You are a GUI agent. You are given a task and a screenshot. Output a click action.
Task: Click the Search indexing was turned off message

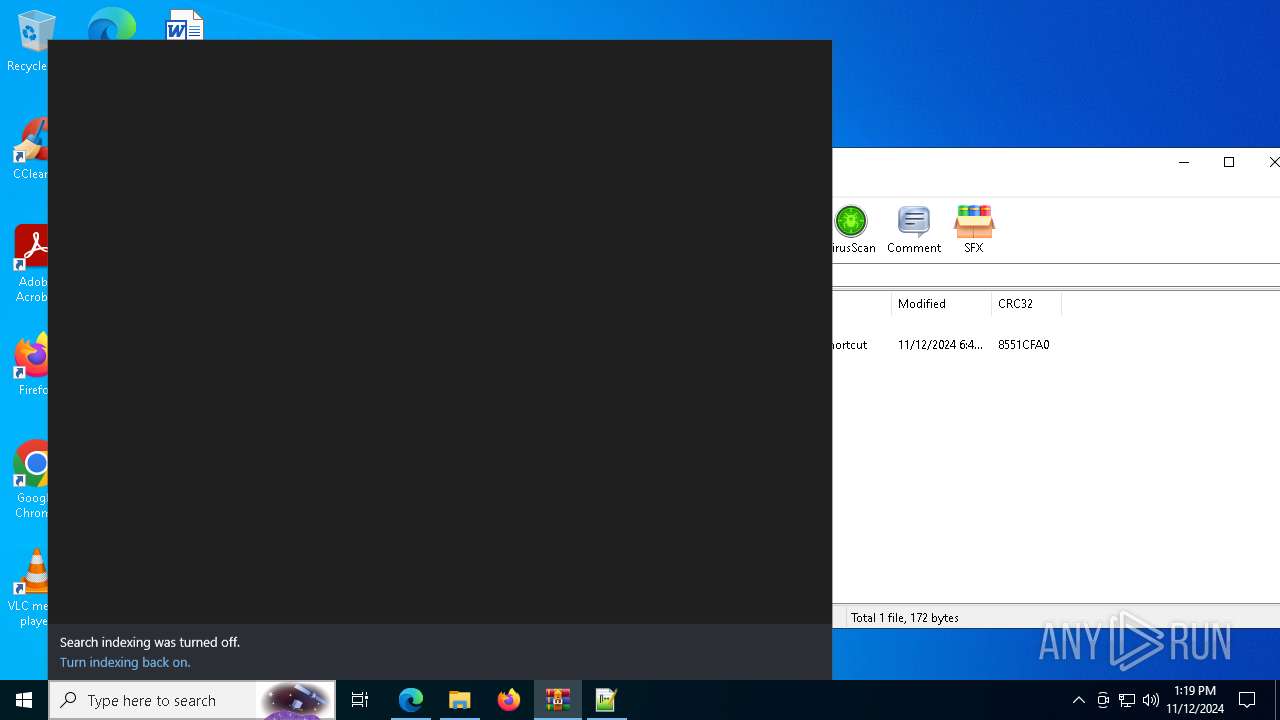tap(150, 642)
